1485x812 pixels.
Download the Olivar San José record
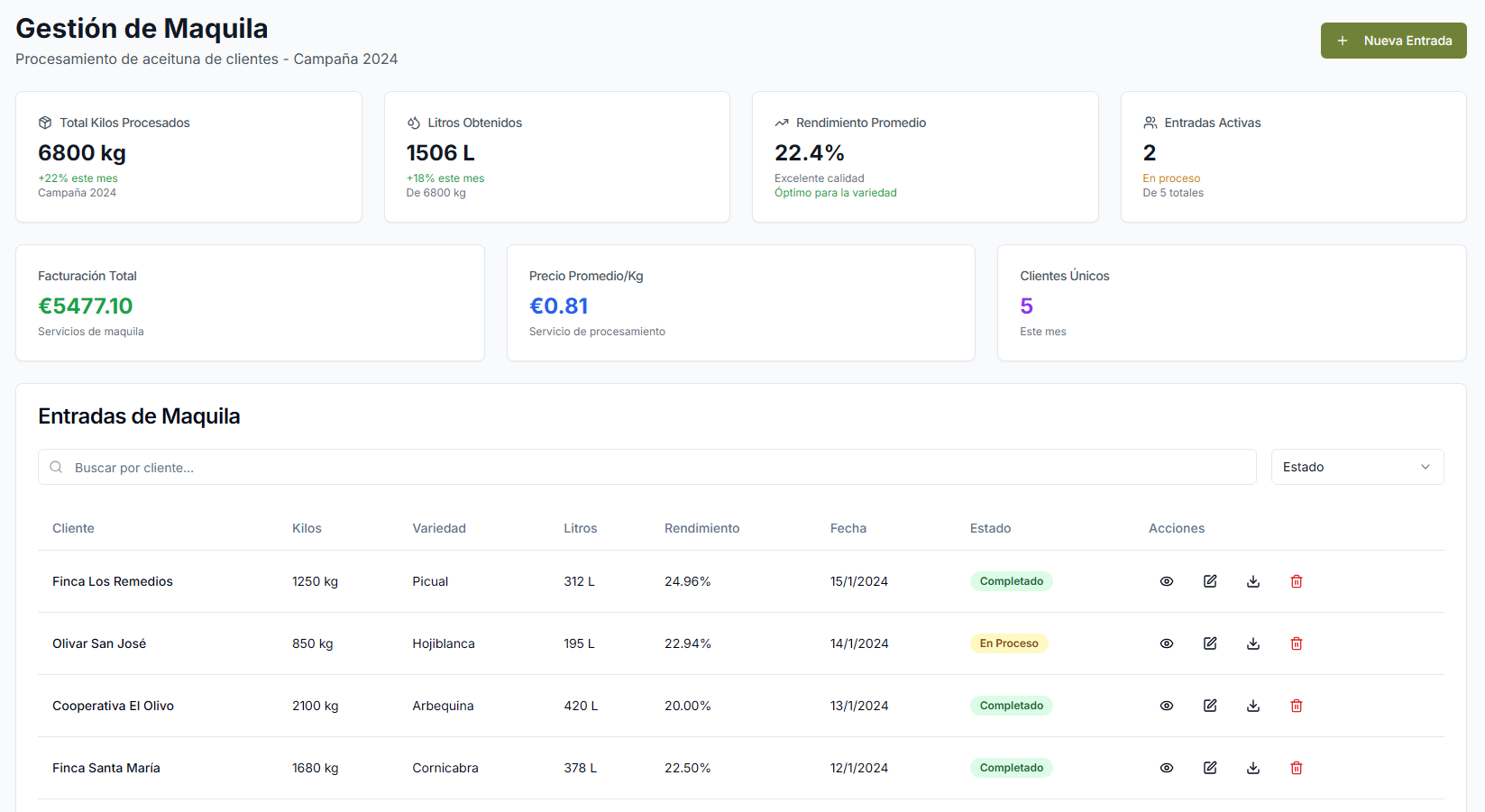click(1253, 643)
